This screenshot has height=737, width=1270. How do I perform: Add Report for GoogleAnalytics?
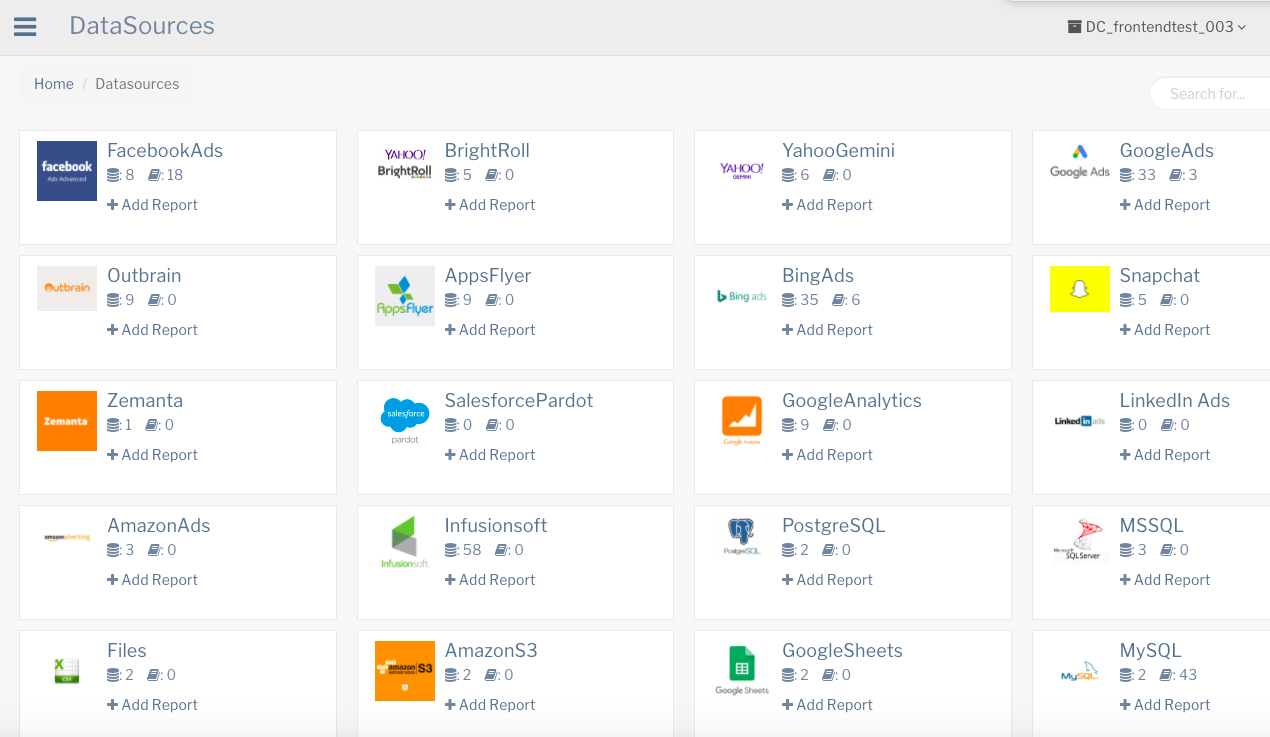pyautogui.click(x=827, y=455)
